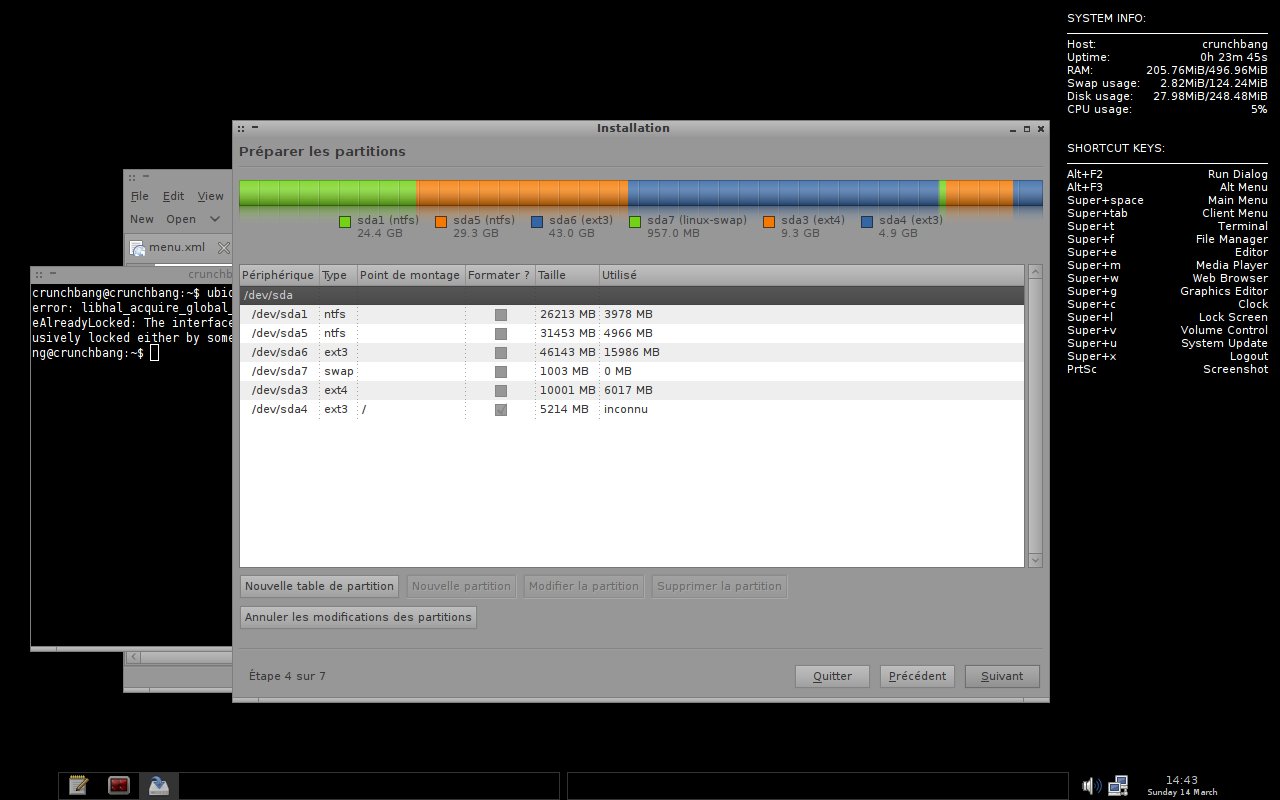The width and height of the screenshot is (1280, 800).
Task: Open the Edit menu in the editor
Action: [173, 196]
